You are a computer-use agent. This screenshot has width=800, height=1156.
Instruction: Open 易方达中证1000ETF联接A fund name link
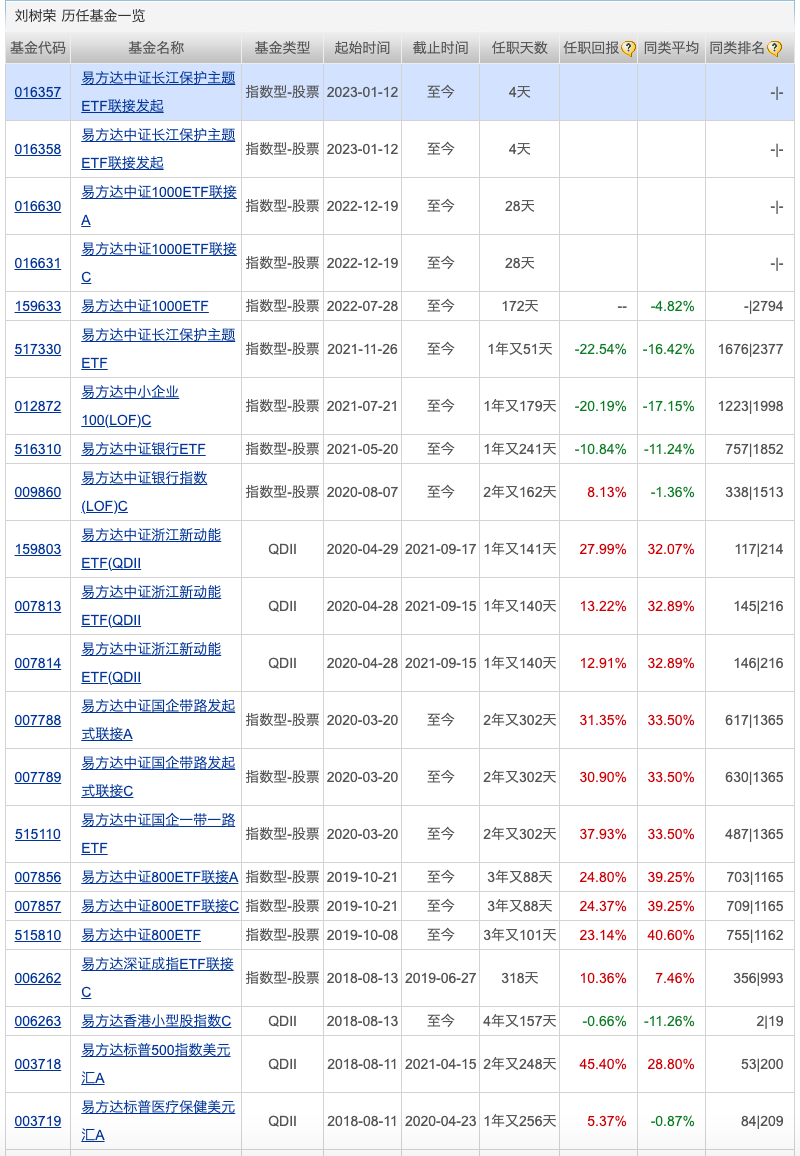pyautogui.click(x=159, y=206)
